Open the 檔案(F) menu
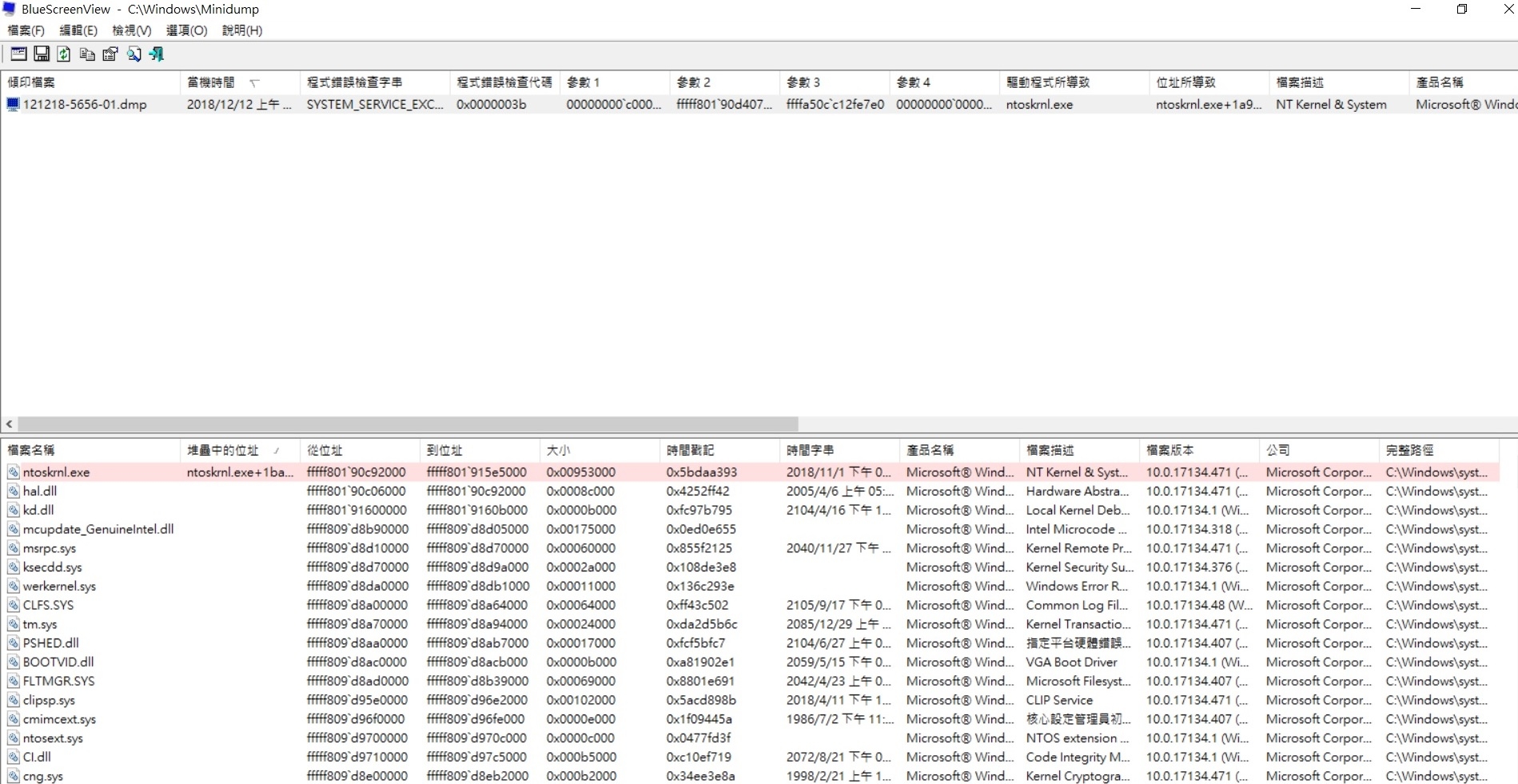The height and width of the screenshot is (784, 1518). click(x=26, y=30)
